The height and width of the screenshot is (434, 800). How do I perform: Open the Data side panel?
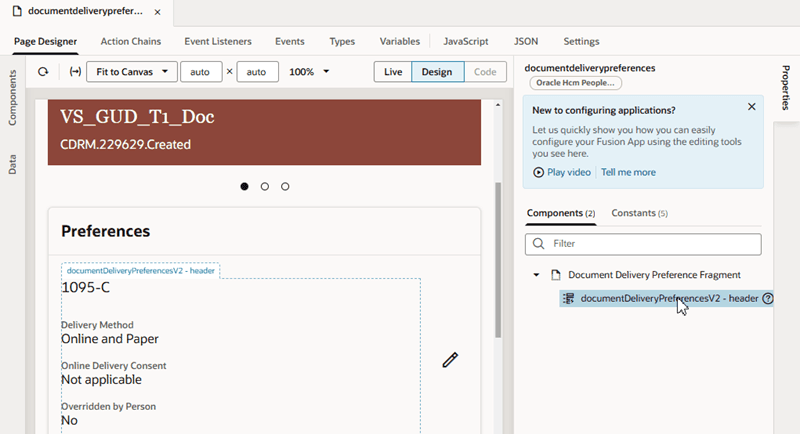[12, 164]
